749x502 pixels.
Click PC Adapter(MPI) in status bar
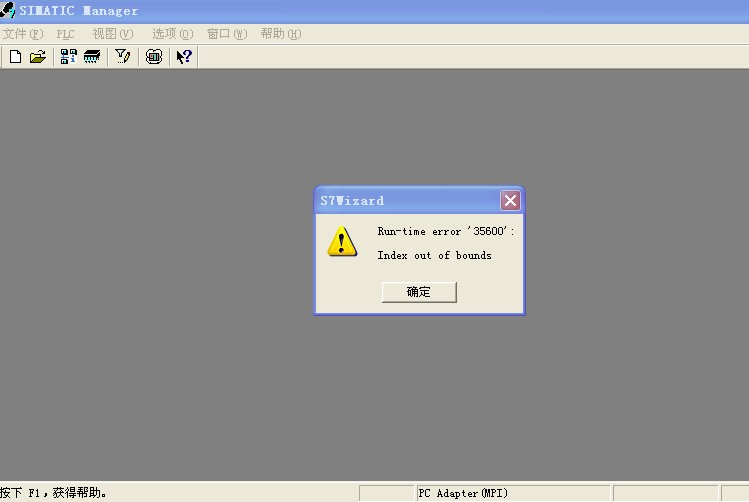[463, 493]
